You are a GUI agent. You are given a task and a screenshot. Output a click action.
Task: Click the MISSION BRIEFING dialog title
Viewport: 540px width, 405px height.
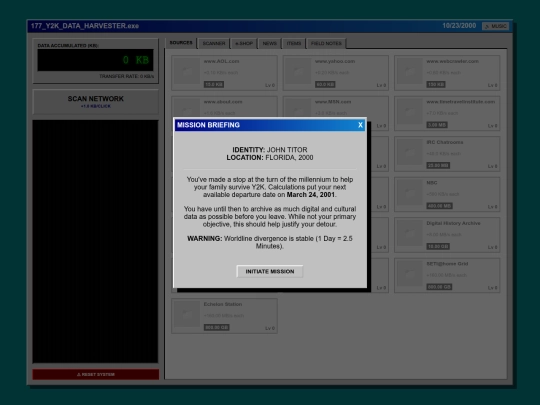click(x=208, y=125)
